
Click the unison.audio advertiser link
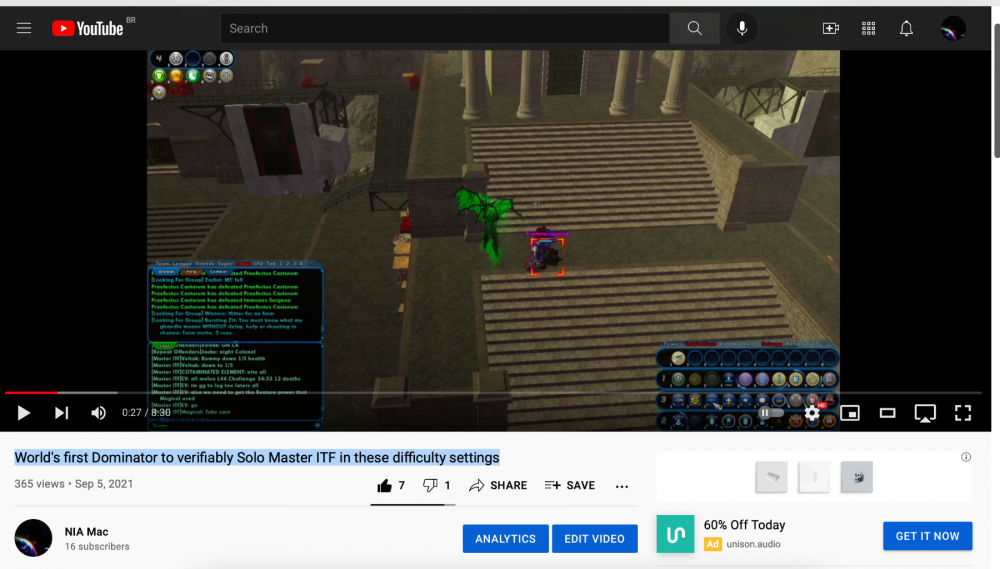coord(753,544)
